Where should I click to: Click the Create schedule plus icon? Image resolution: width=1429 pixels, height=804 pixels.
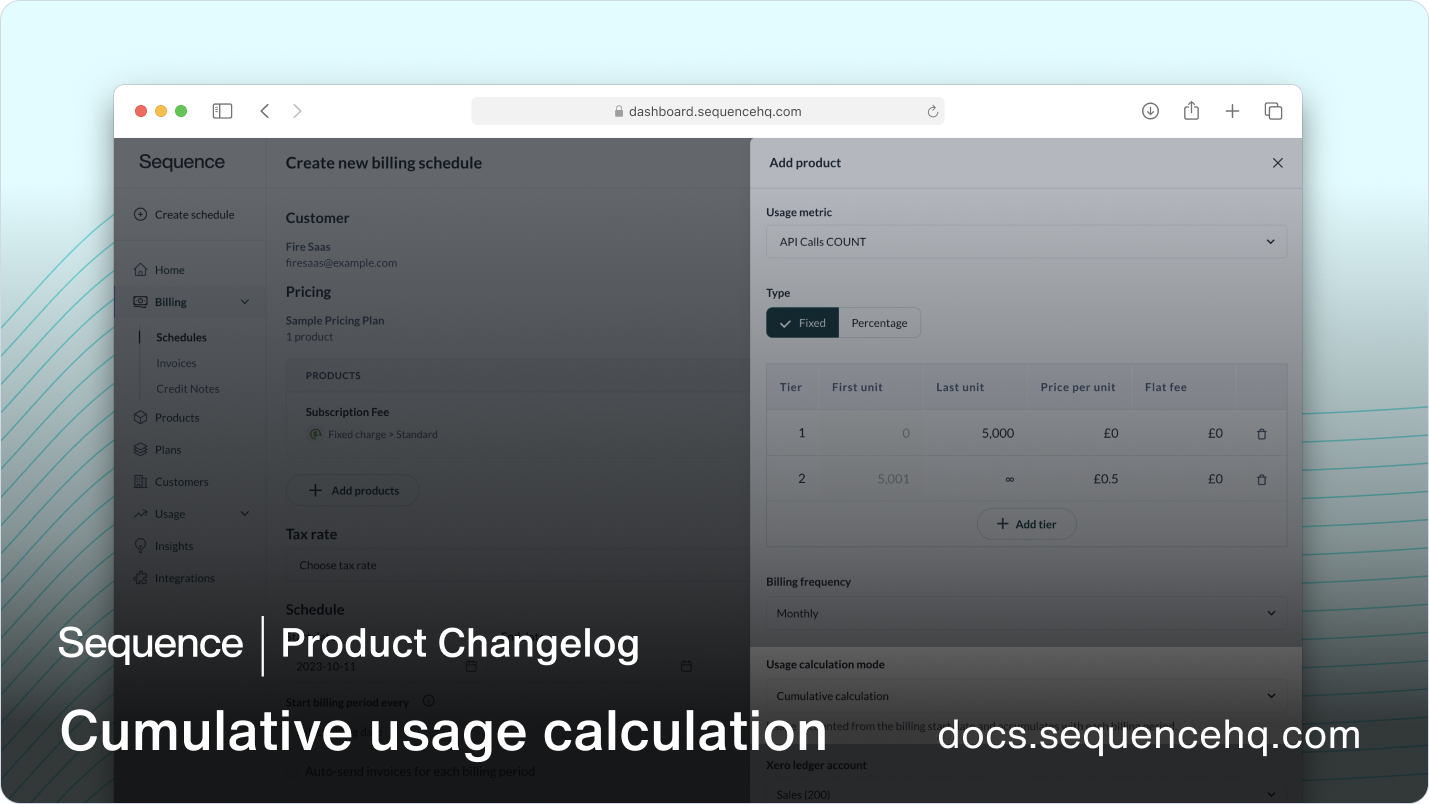point(141,214)
